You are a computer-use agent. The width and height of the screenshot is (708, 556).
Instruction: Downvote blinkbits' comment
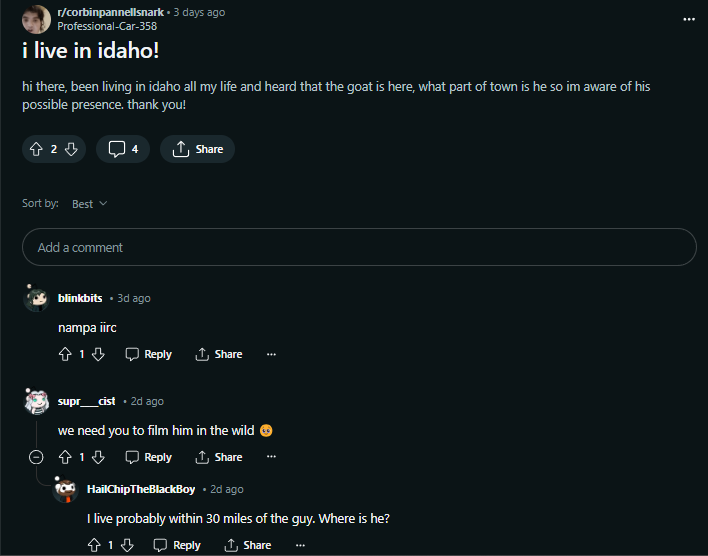[98, 354]
